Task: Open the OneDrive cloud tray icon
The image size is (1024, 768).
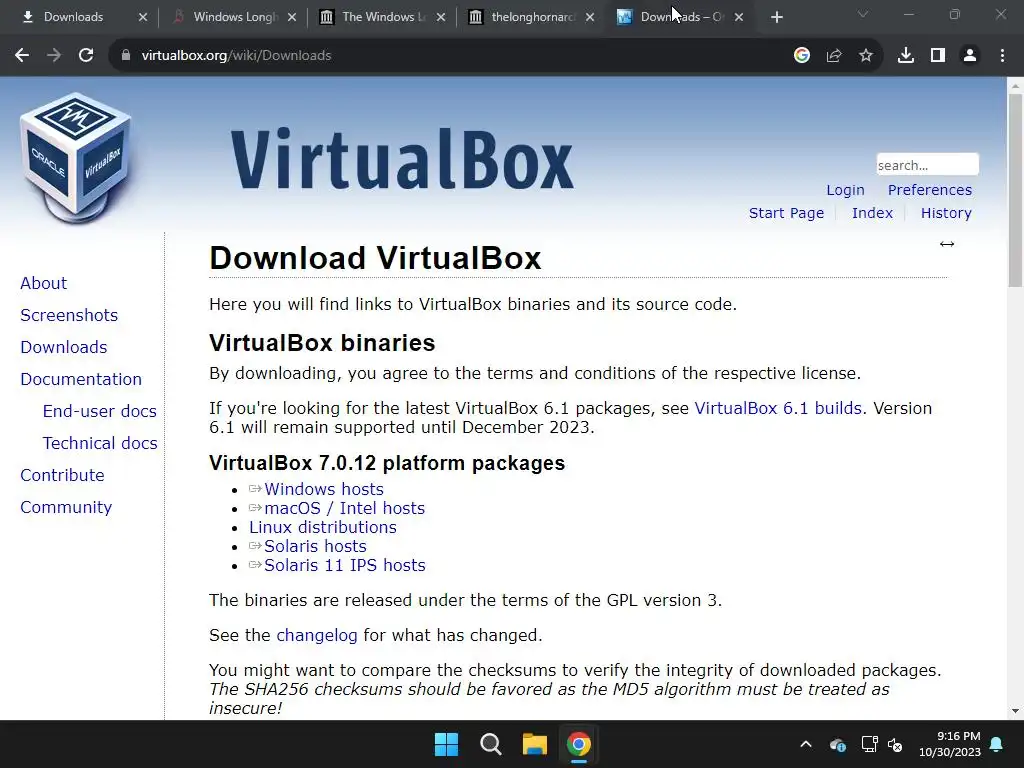Action: pyautogui.click(x=838, y=744)
